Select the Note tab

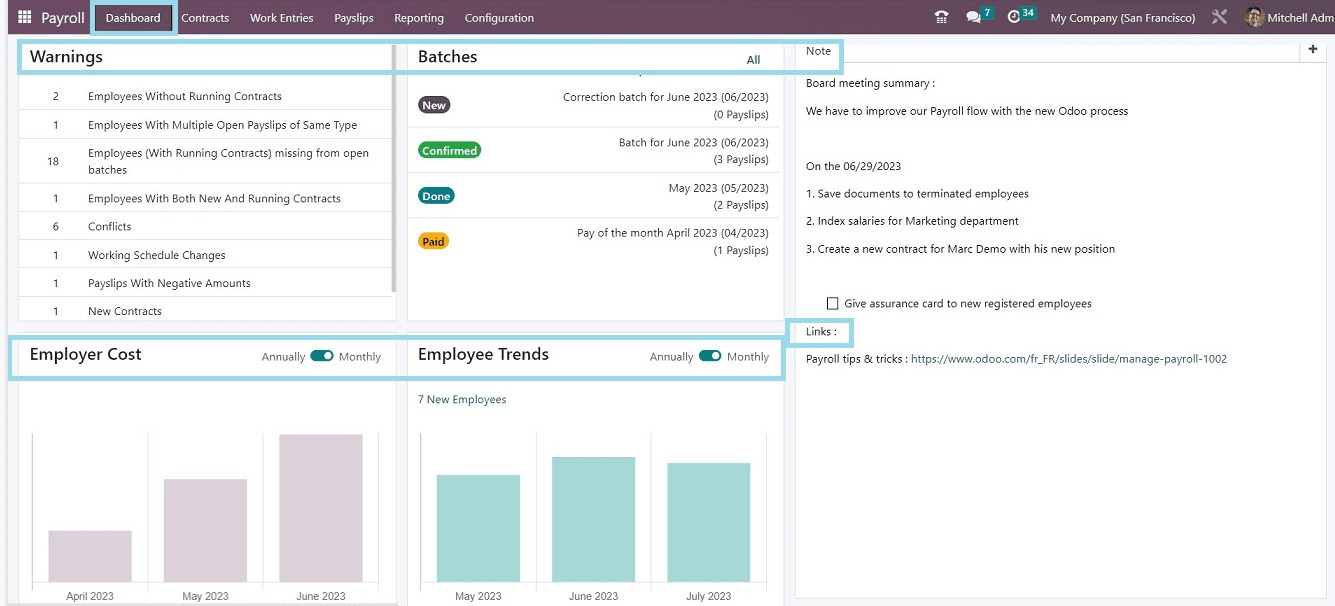pos(818,51)
